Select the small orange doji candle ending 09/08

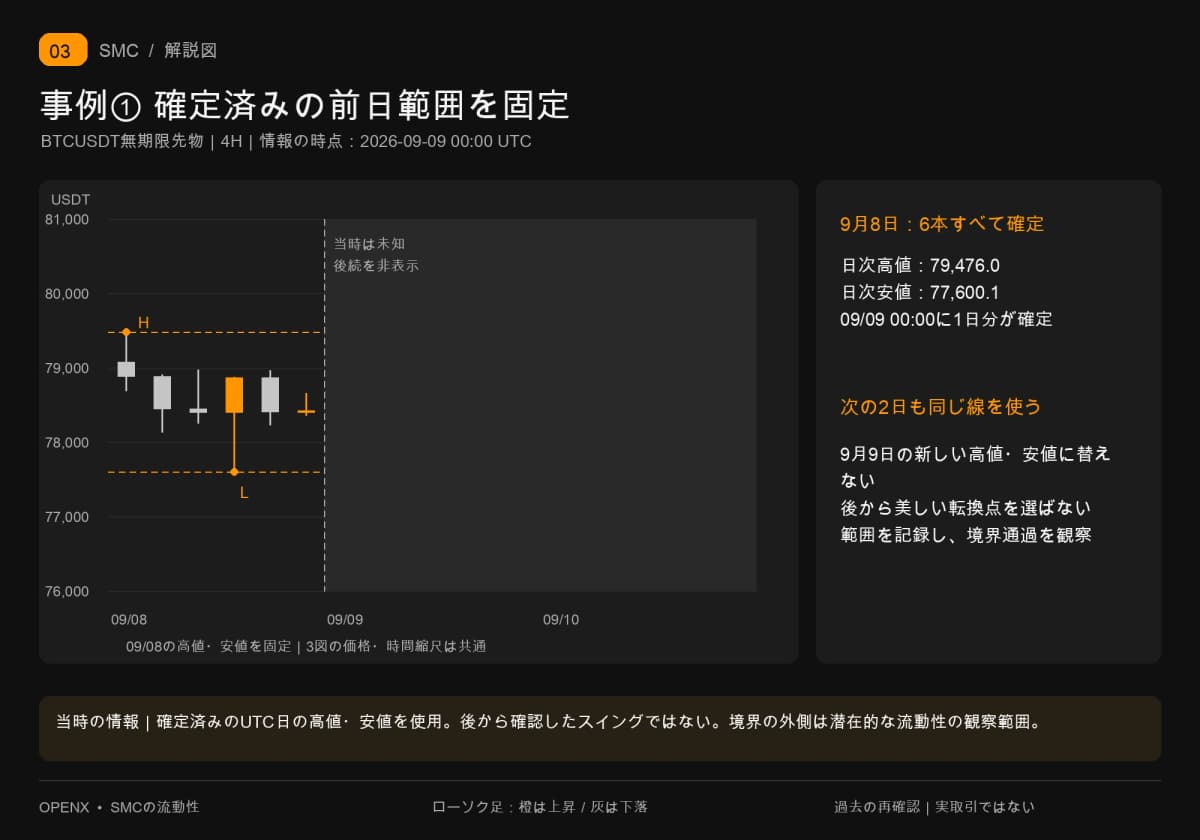coord(306,404)
